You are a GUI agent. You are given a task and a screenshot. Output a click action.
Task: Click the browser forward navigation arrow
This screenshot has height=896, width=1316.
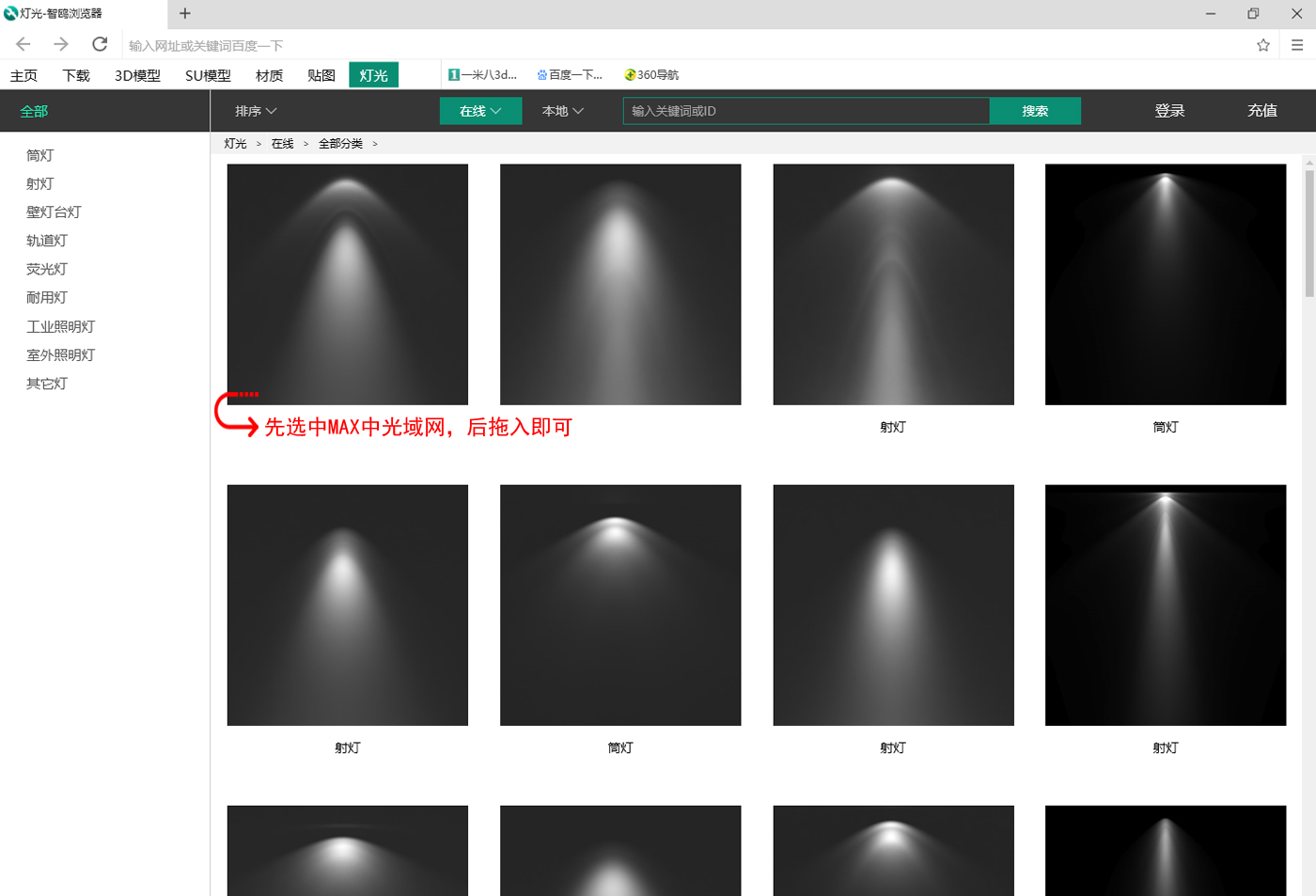pyautogui.click(x=60, y=44)
